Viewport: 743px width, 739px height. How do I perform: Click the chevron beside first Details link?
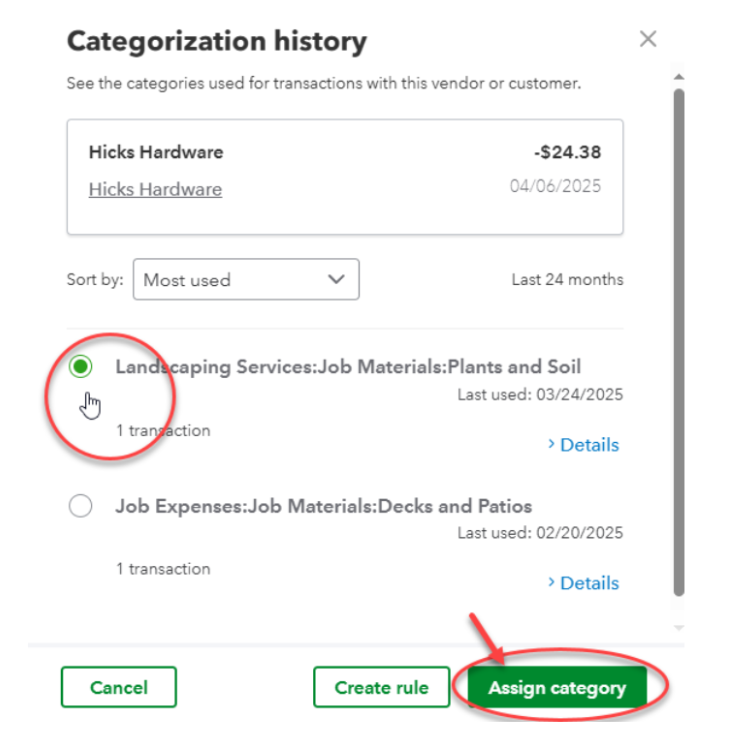click(x=551, y=444)
